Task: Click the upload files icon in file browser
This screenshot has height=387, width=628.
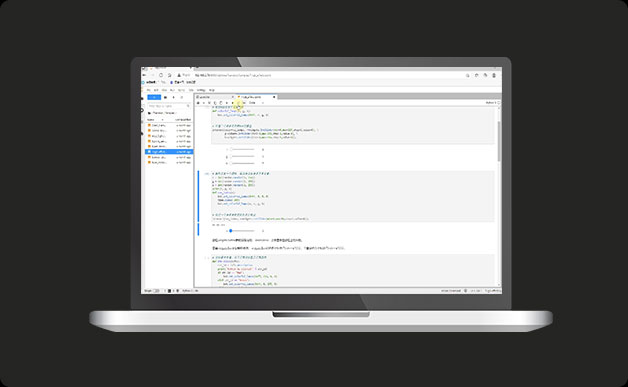Action: click(x=173, y=97)
